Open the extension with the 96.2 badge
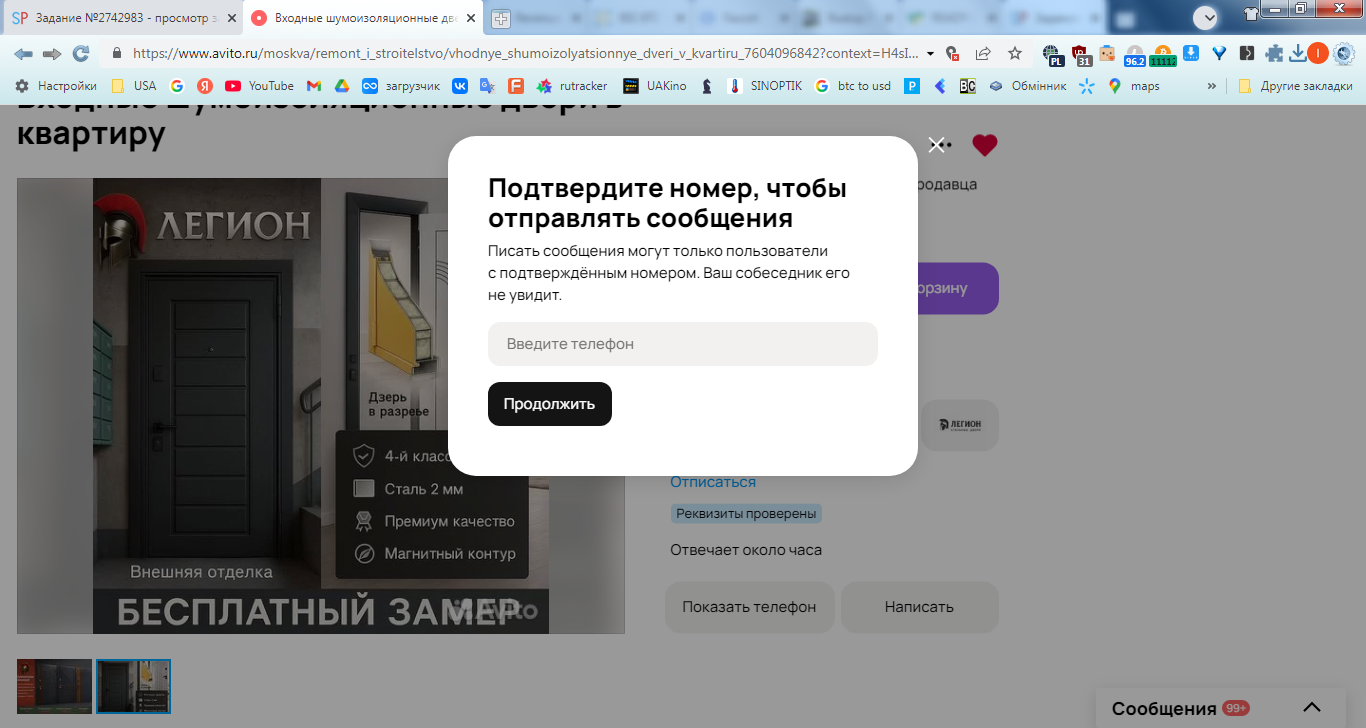The image size is (1366, 728). click(x=1135, y=55)
